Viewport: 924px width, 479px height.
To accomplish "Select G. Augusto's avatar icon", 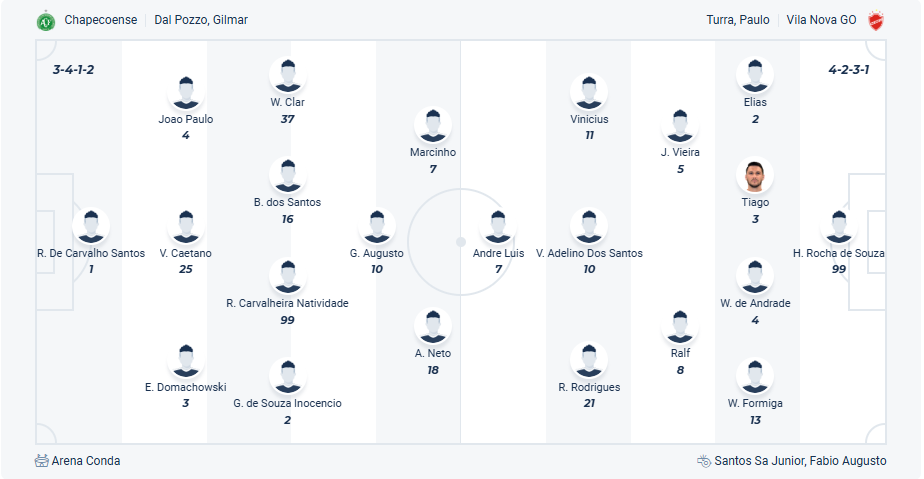I will coord(377,227).
